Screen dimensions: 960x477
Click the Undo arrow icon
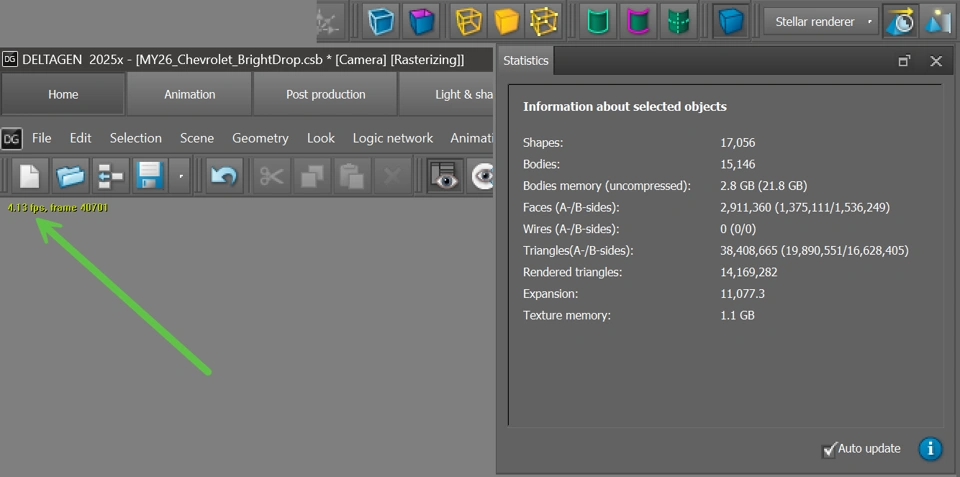(x=224, y=176)
